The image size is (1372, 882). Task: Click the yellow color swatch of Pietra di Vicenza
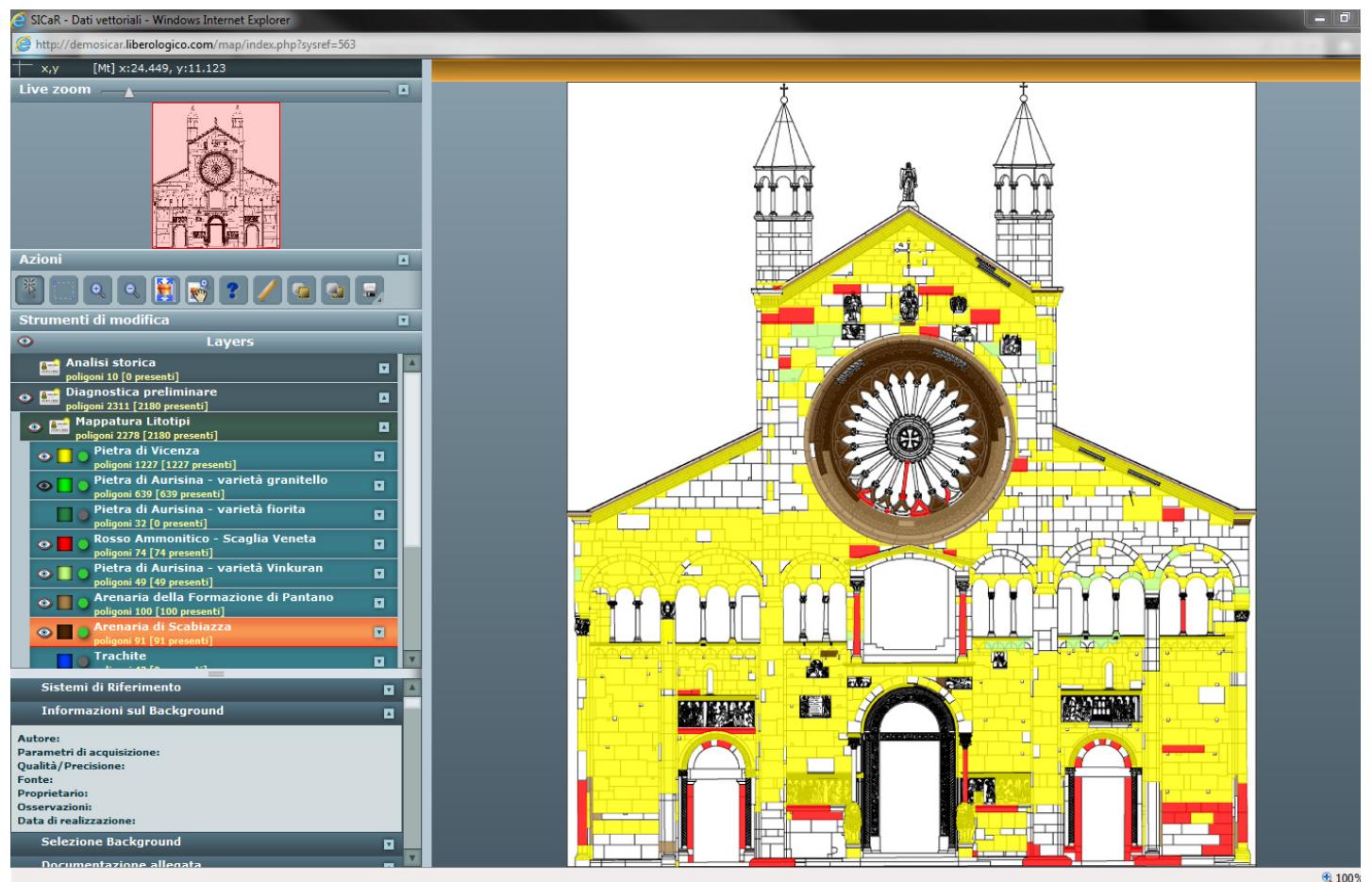[65, 457]
